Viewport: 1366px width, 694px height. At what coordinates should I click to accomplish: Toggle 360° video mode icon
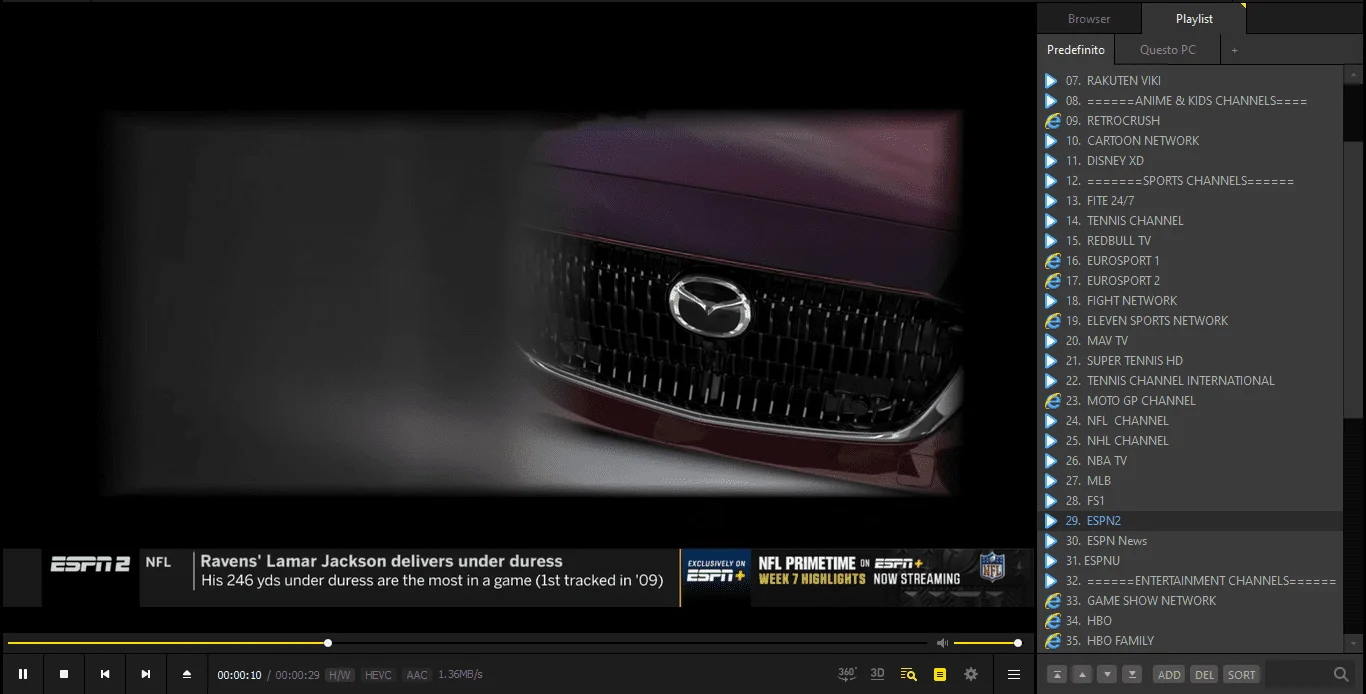coord(847,674)
